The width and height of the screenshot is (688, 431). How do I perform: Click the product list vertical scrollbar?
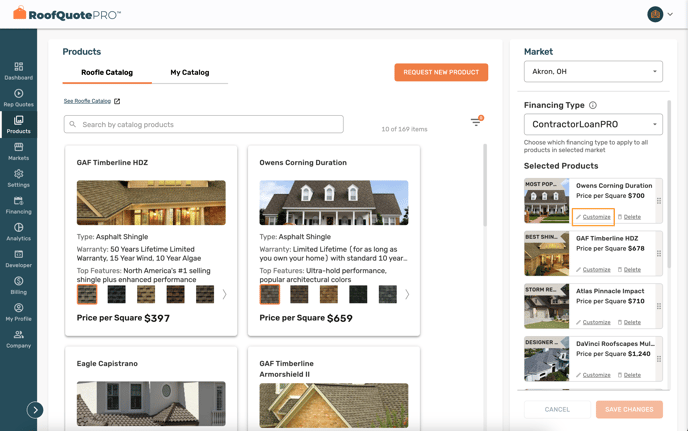[485, 185]
